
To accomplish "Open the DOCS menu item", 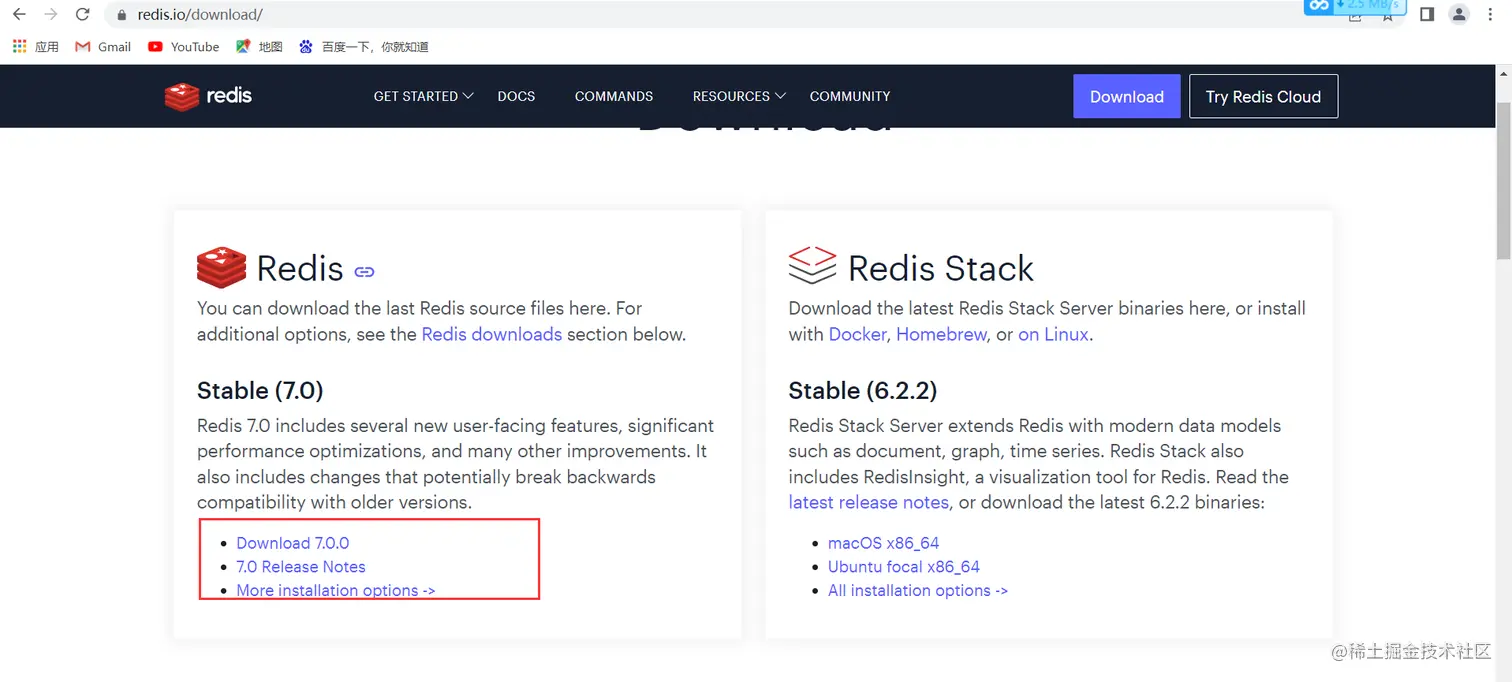I will pyautogui.click(x=516, y=96).
